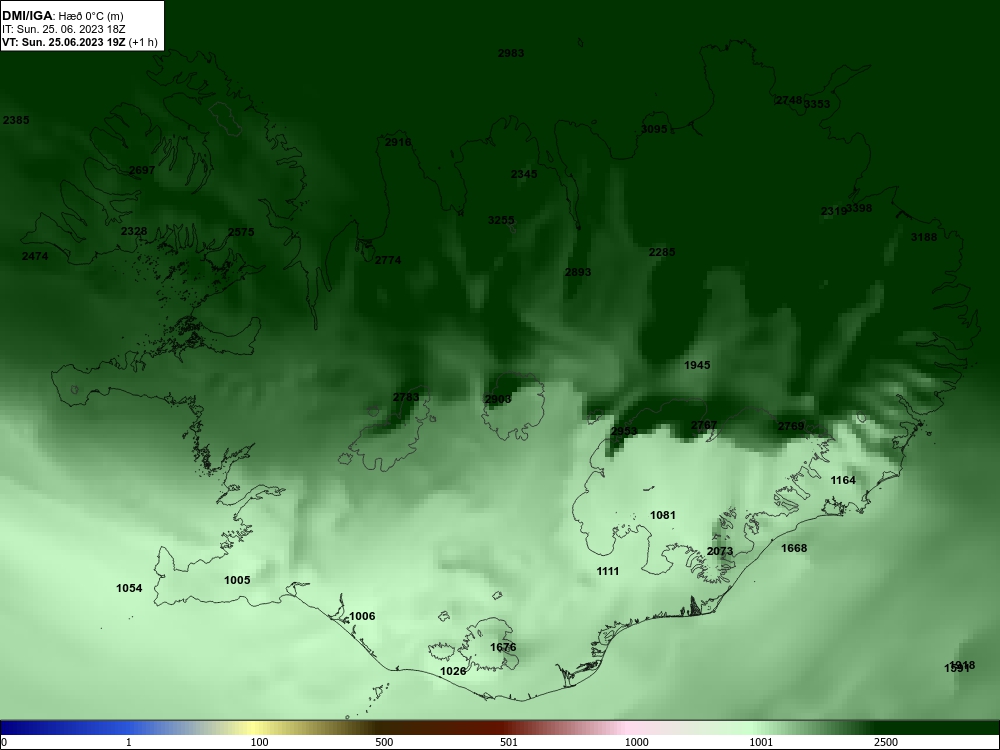This screenshot has height=750, width=1000.
Task: Select the 2983 height value on the map
Action: pyautogui.click(x=511, y=54)
